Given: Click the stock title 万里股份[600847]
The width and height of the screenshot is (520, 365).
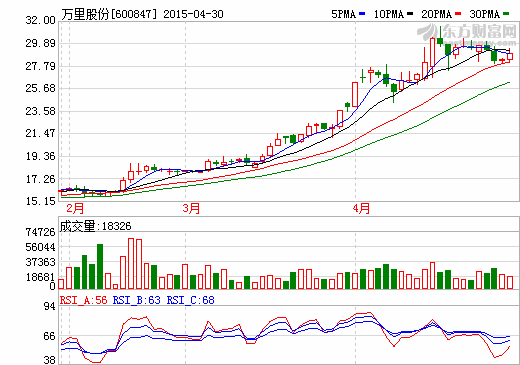Looking at the screenshot, I should coord(109,14).
